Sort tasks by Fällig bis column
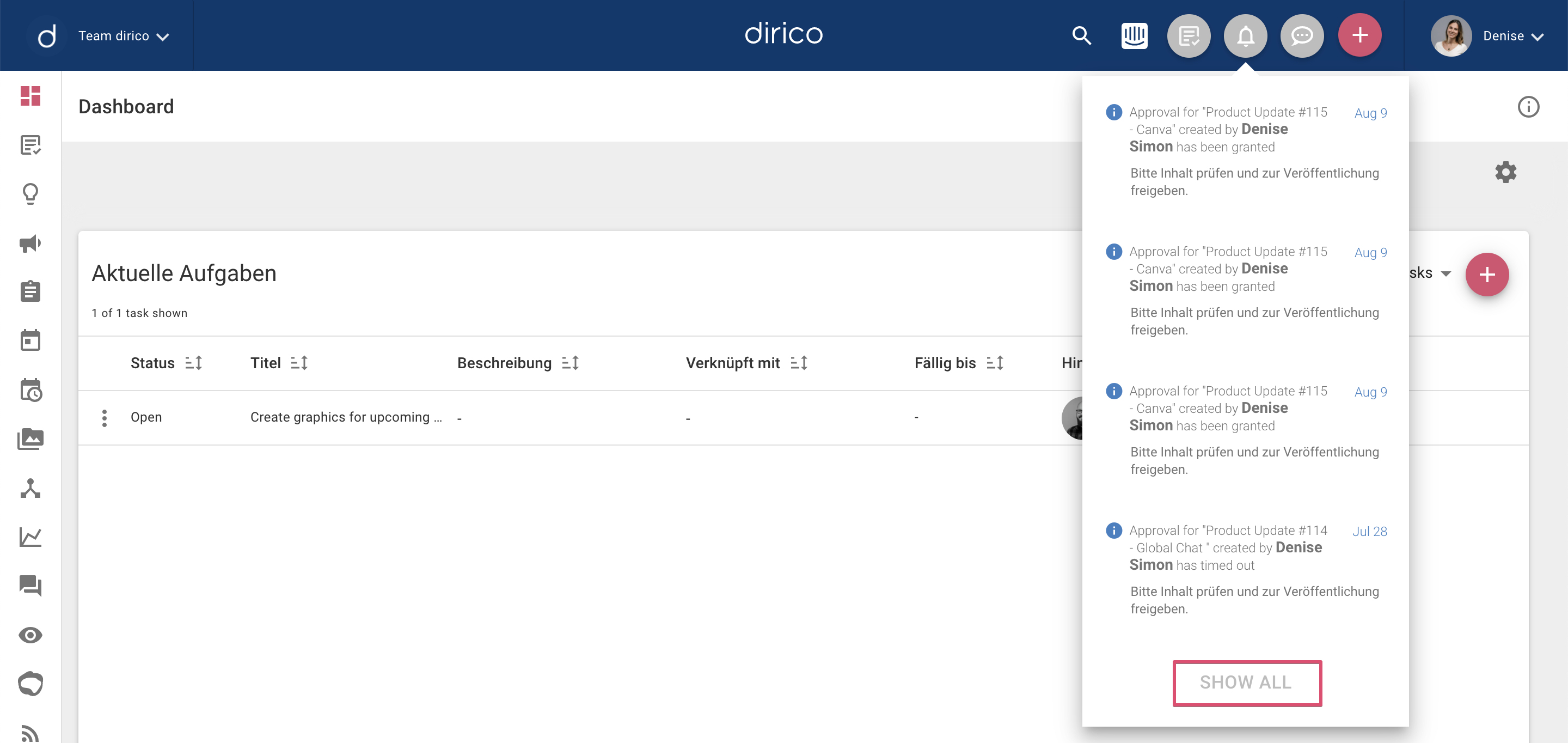Screen dimensions: 1568x743 coord(995,363)
